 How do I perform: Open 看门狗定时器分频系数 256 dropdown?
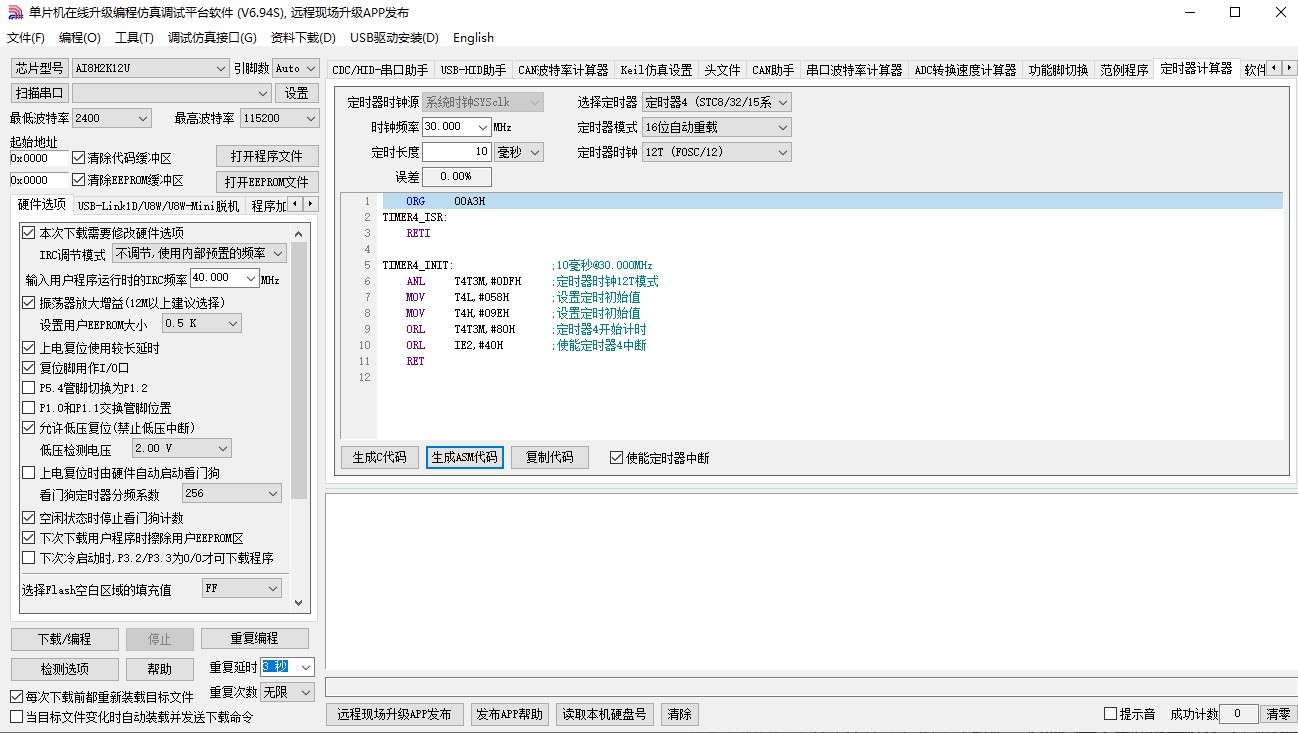pyautogui.click(x=232, y=494)
